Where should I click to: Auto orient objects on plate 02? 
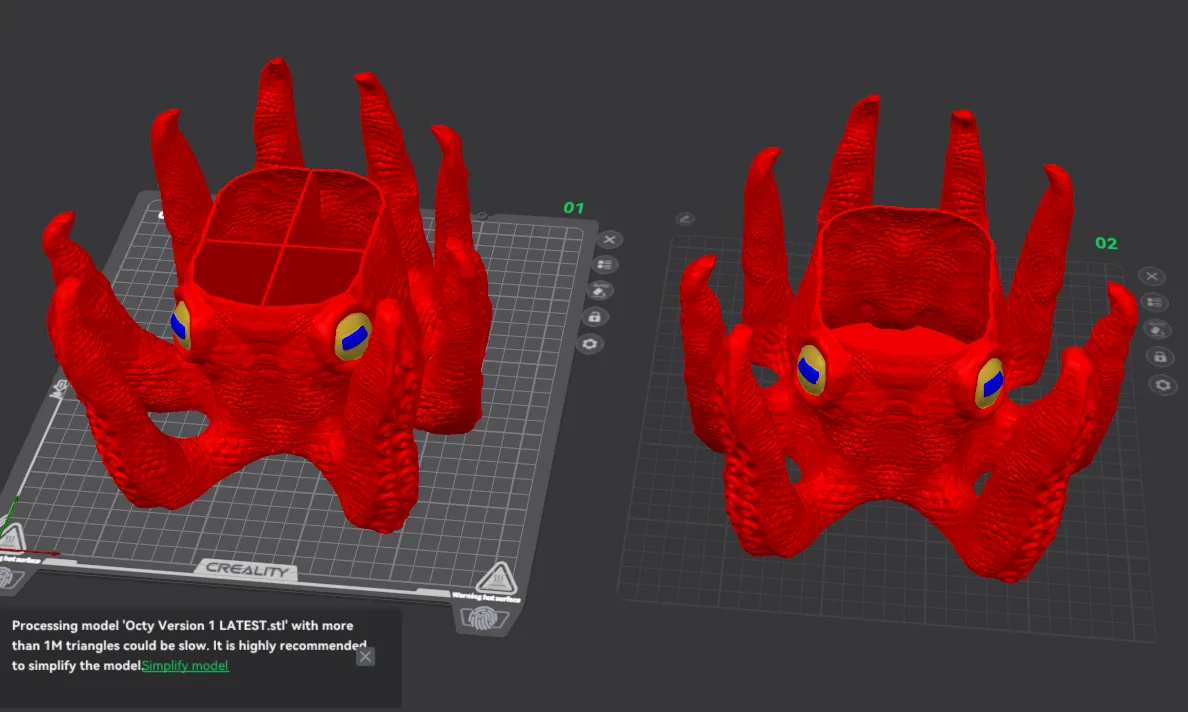tap(1157, 329)
